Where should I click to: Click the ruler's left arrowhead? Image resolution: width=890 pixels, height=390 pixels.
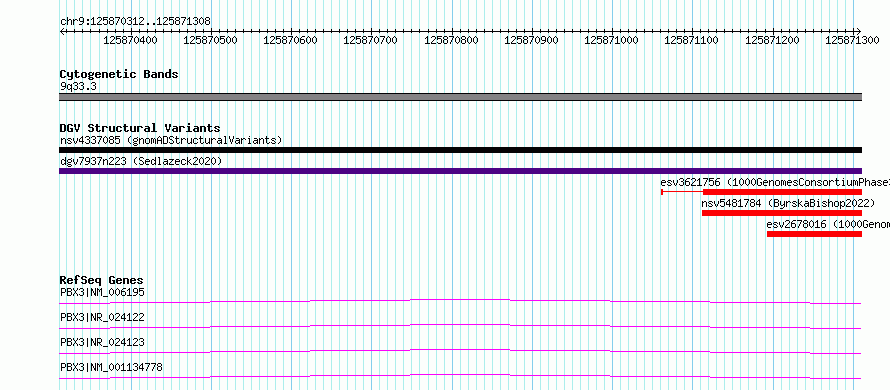click(62, 31)
